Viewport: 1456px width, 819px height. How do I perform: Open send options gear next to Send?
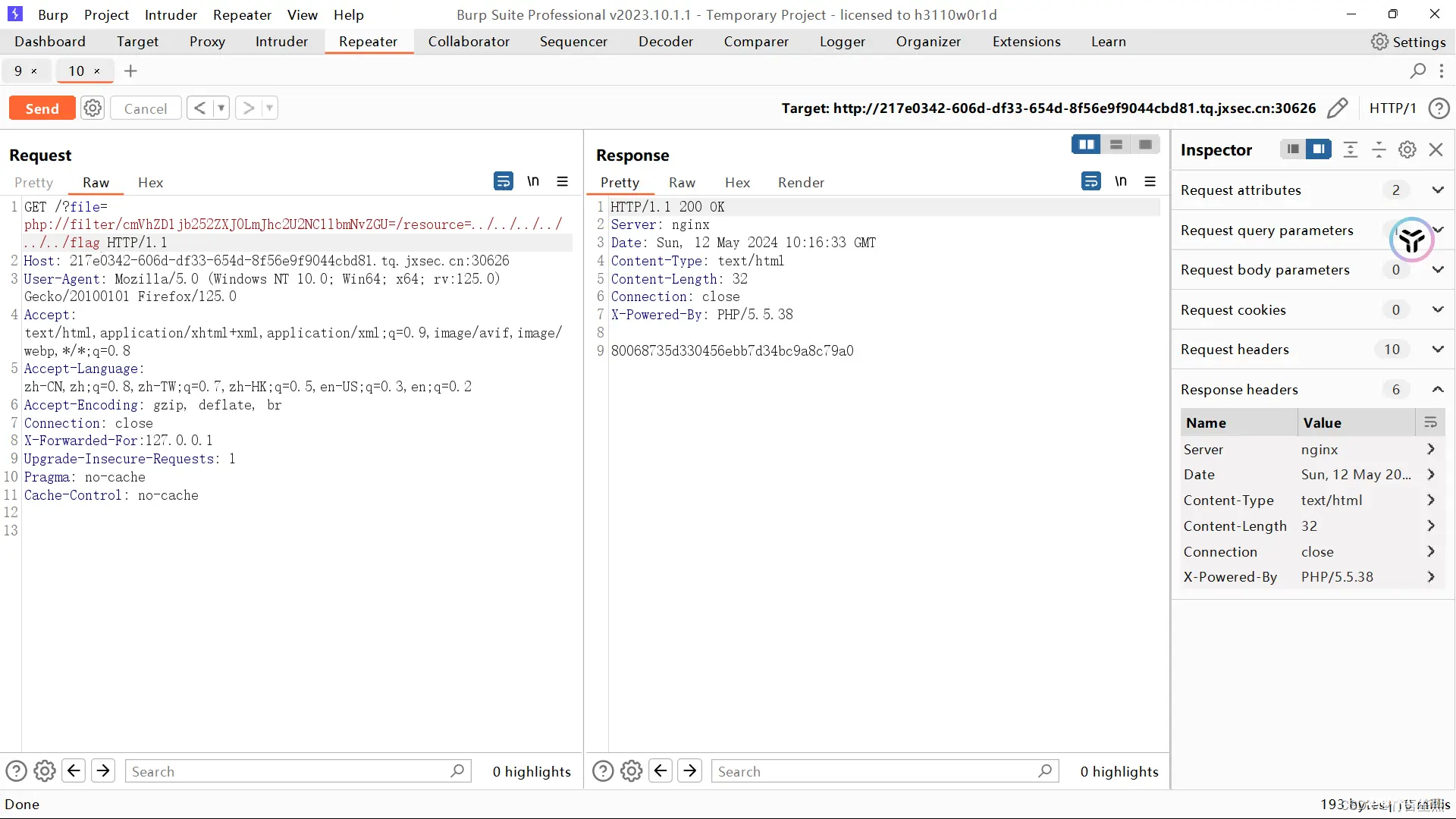coord(93,108)
